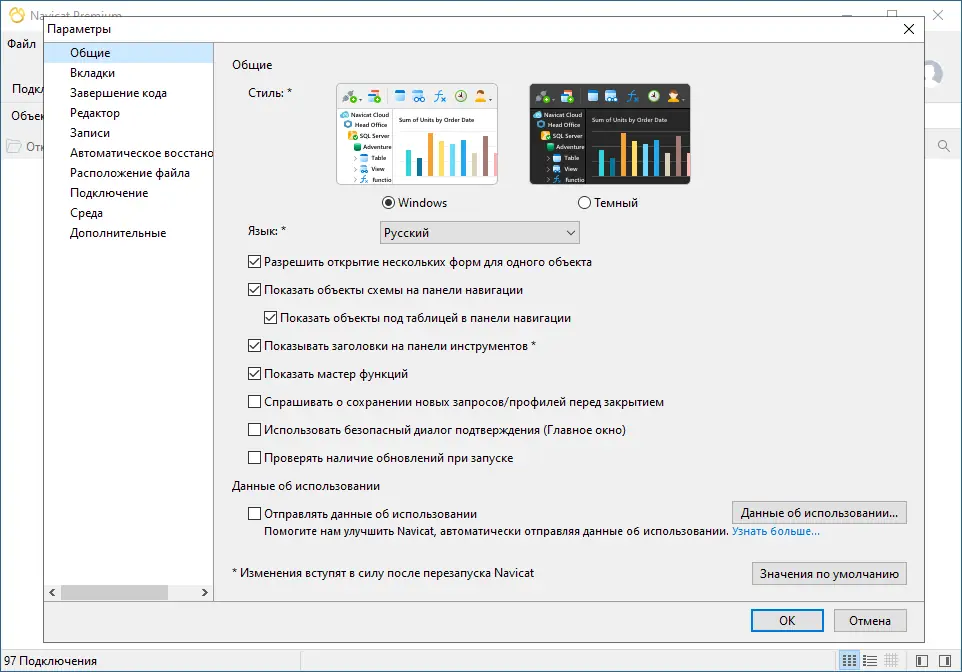Click Значения по умолчанию button
Screen dimensions: 962x672
(829, 574)
